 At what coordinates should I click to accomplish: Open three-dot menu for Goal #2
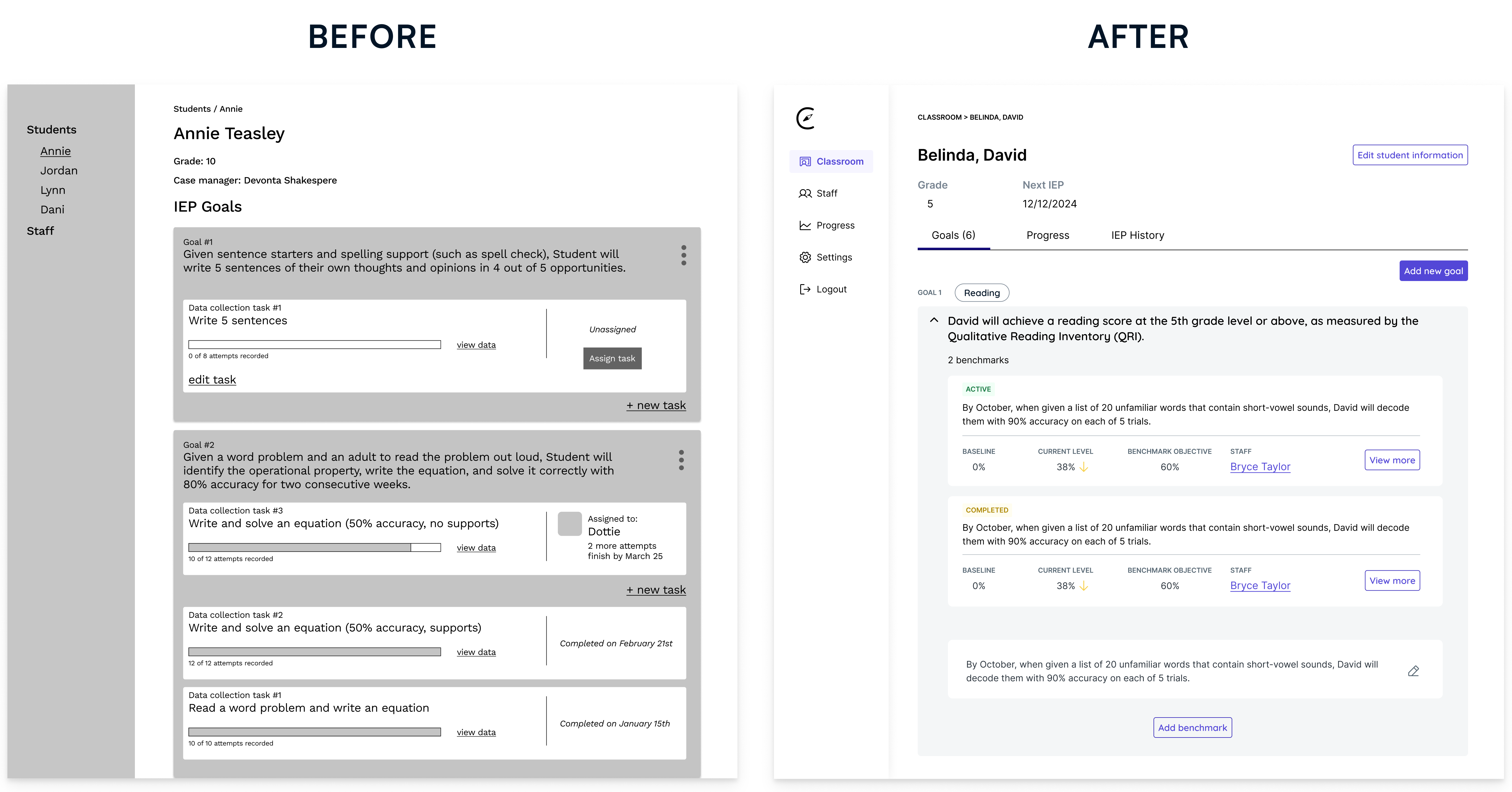point(681,460)
